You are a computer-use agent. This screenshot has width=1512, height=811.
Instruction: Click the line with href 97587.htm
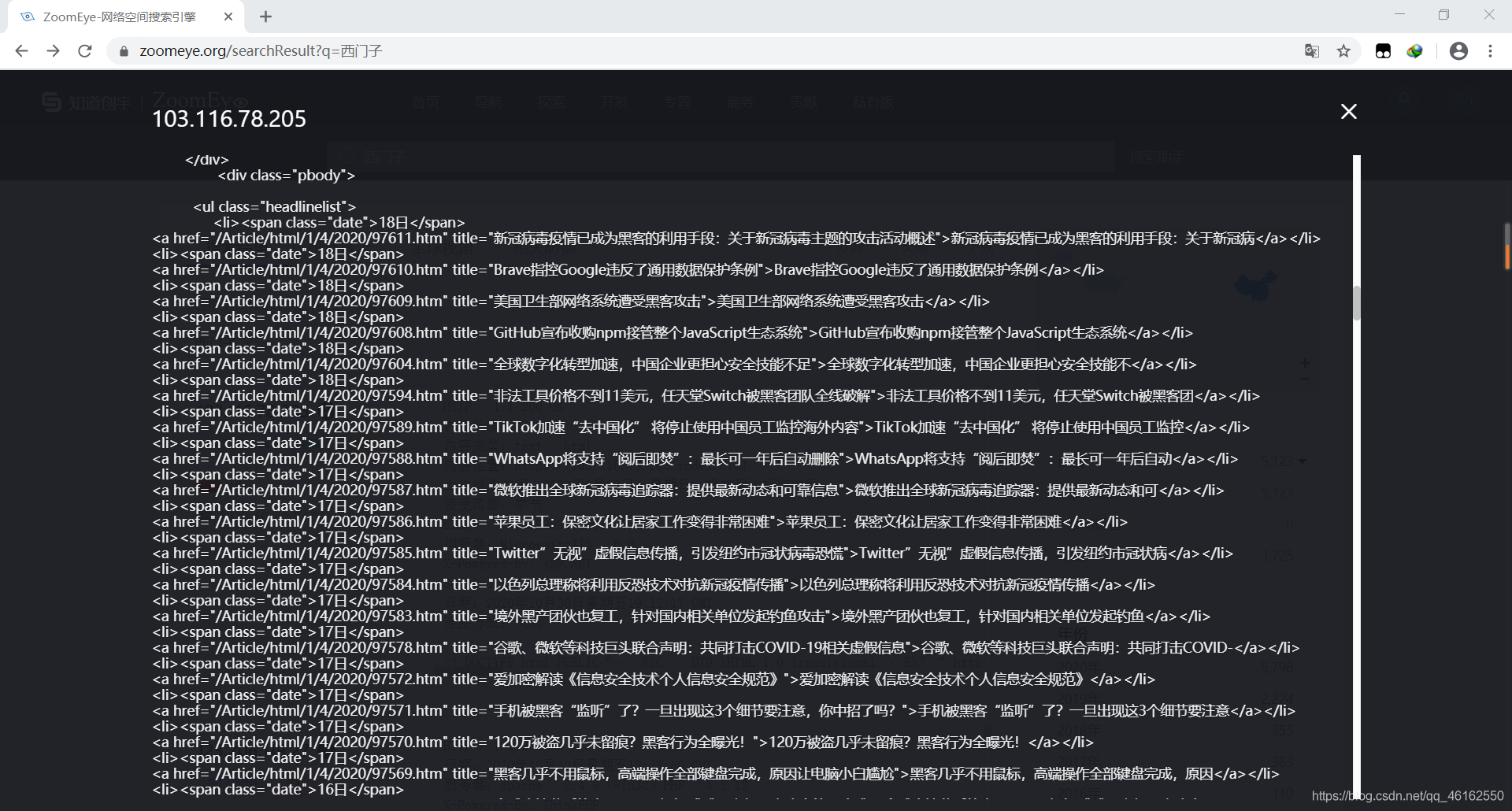point(688,491)
